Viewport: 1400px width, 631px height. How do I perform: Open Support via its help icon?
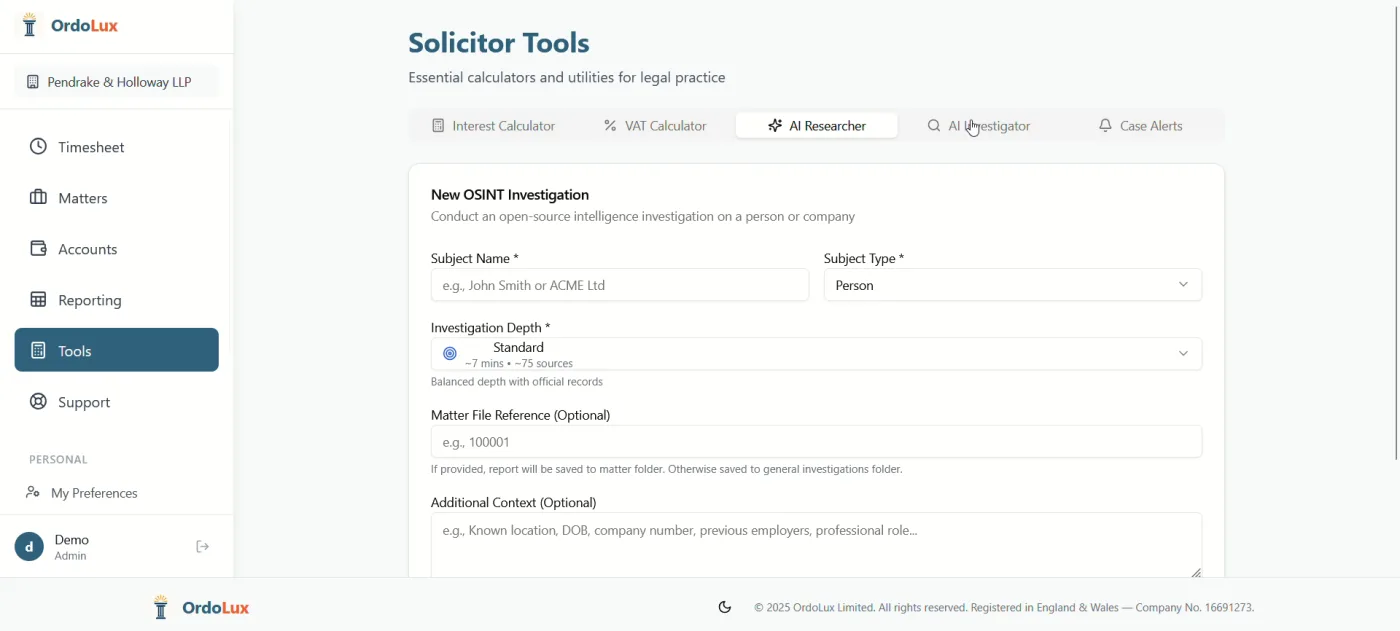tap(36, 401)
